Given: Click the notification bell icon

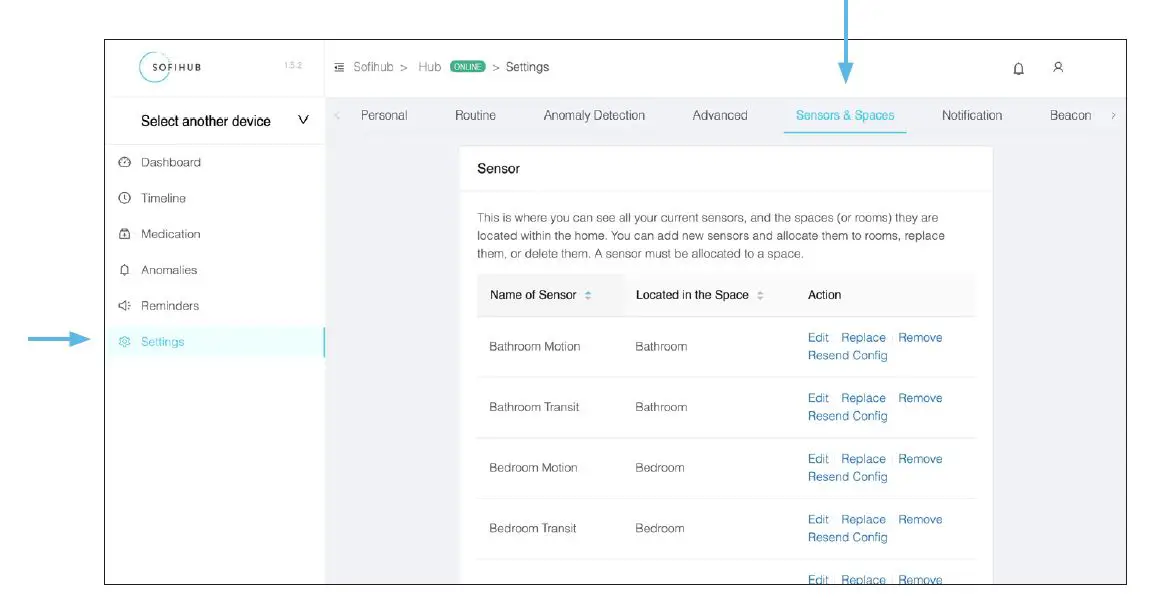Looking at the screenshot, I should [x=1018, y=68].
